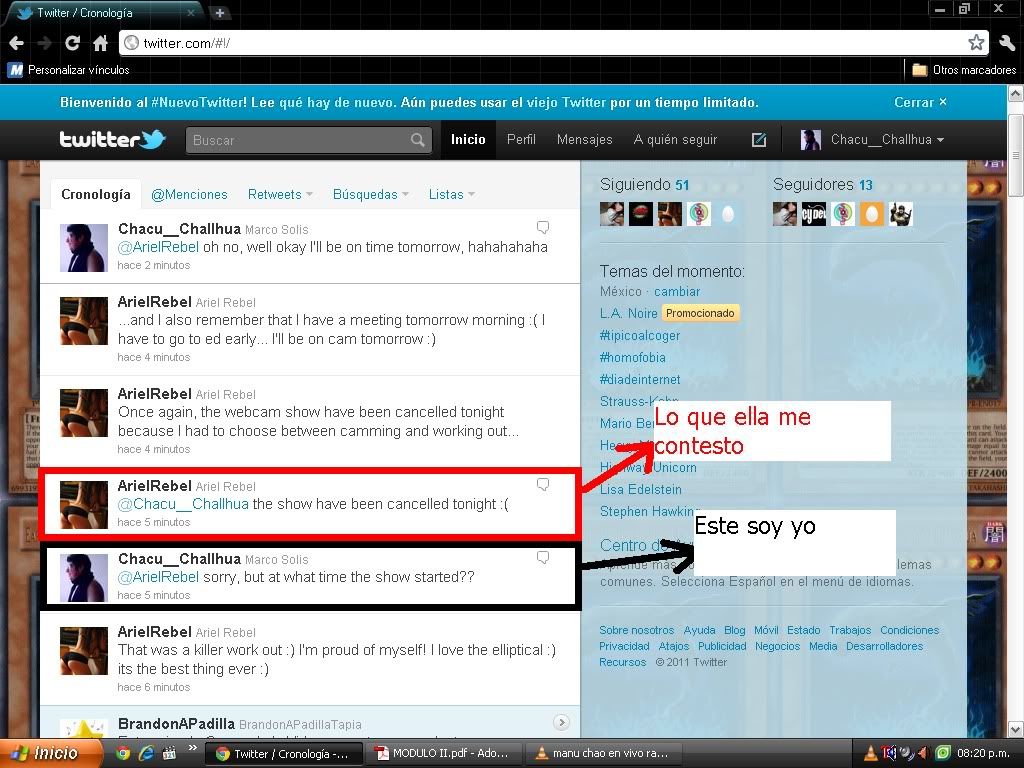Open Mensajes in top navigation

pyautogui.click(x=584, y=140)
